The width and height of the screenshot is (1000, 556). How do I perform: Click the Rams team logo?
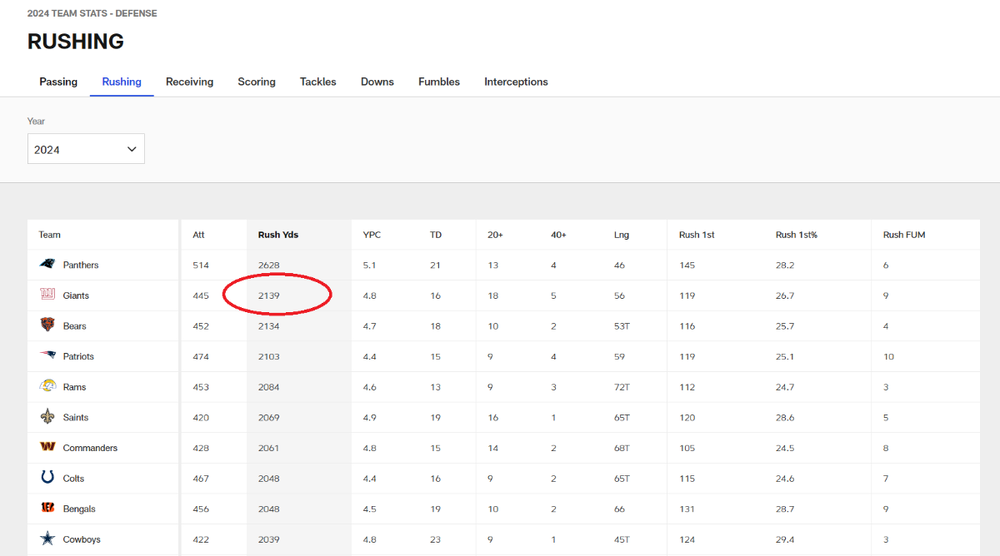click(47, 387)
